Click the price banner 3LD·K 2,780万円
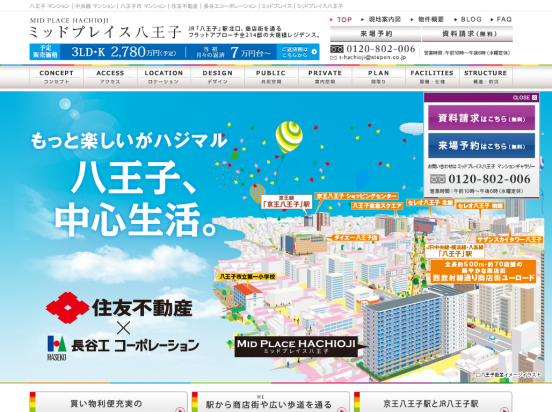 [x=174, y=52]
